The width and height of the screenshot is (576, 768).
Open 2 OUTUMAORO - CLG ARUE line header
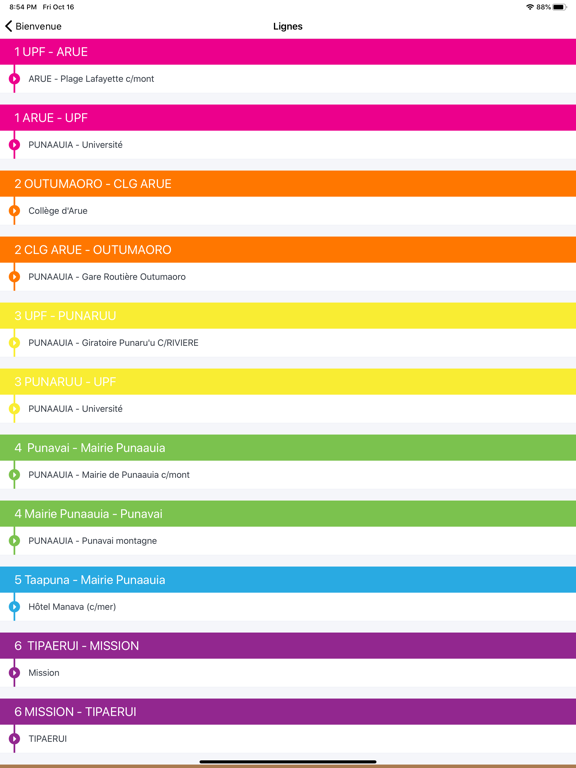coord(288,184)
